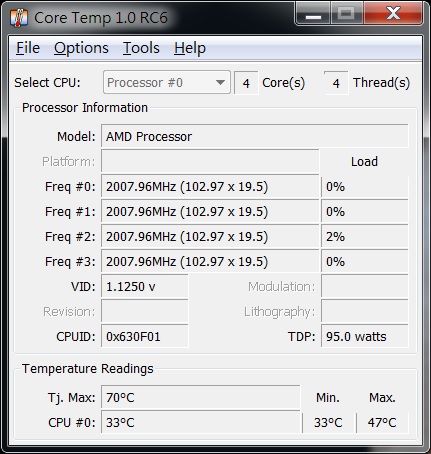Select the Freq #2 frequency field
This screenshot has height=454, width=431.
[210, 236]
